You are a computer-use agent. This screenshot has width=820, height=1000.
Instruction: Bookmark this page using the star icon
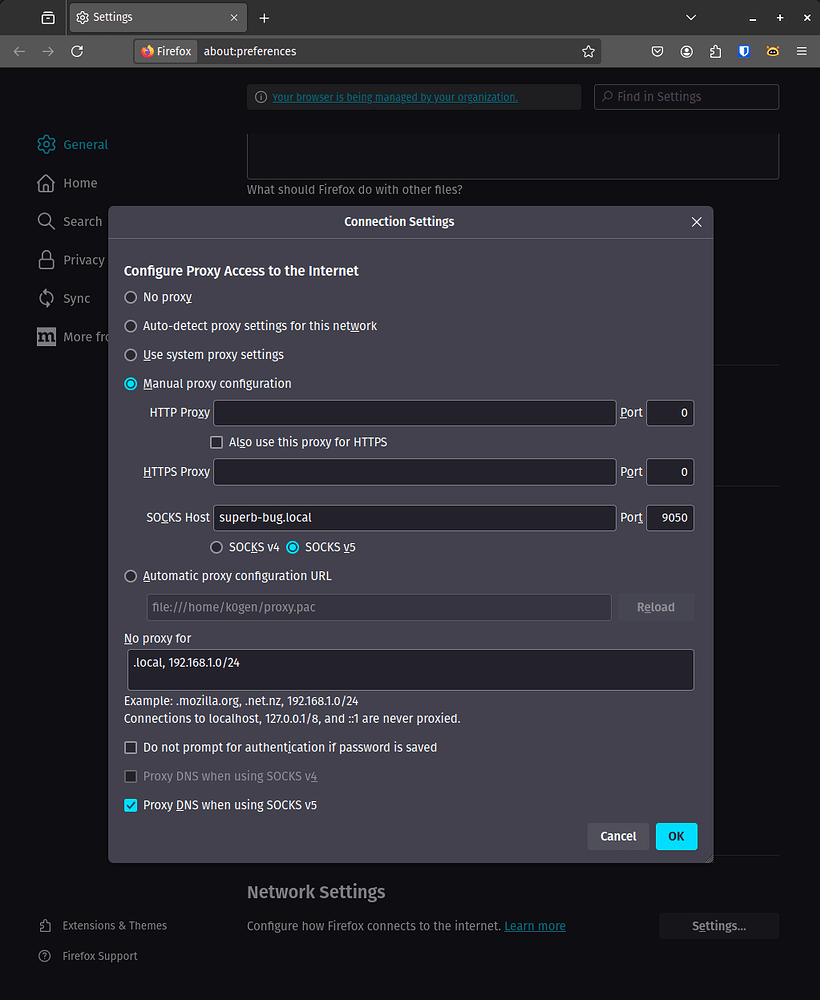[588, 51]
